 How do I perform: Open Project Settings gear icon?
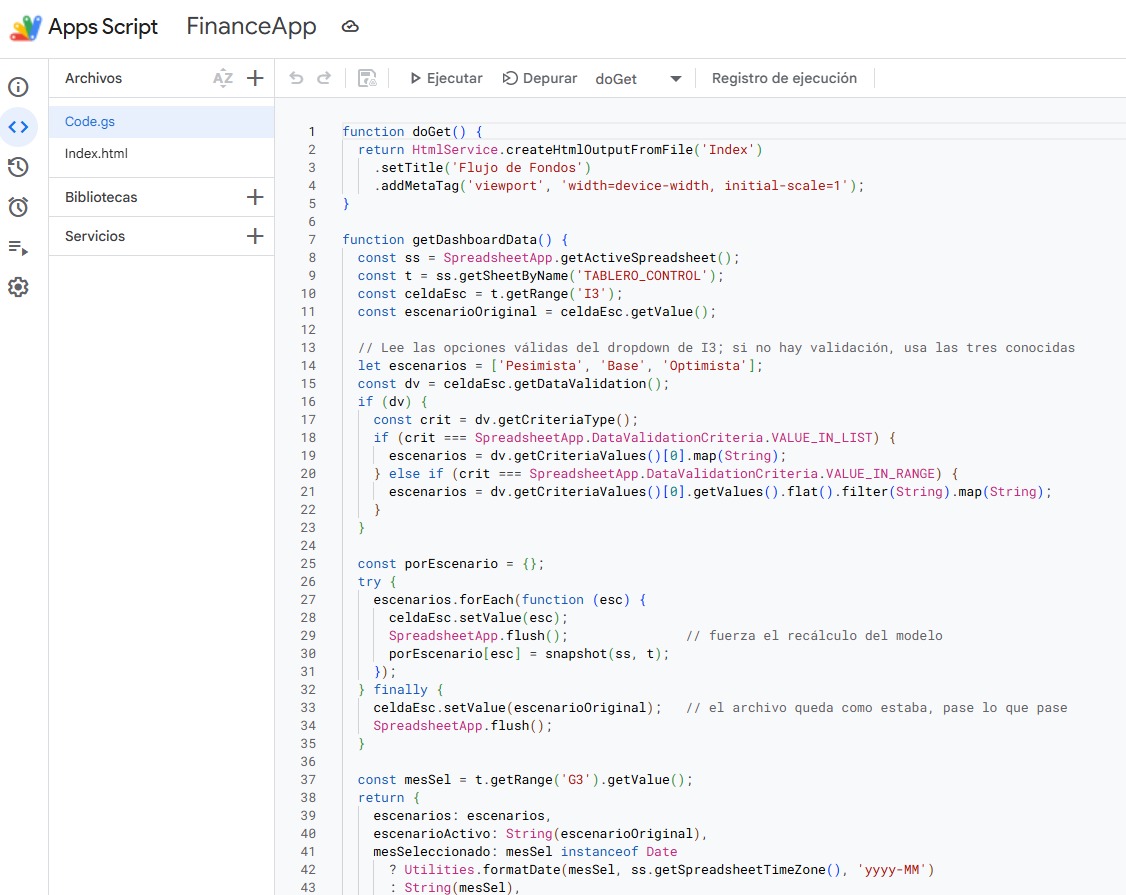tap(18, 287)
